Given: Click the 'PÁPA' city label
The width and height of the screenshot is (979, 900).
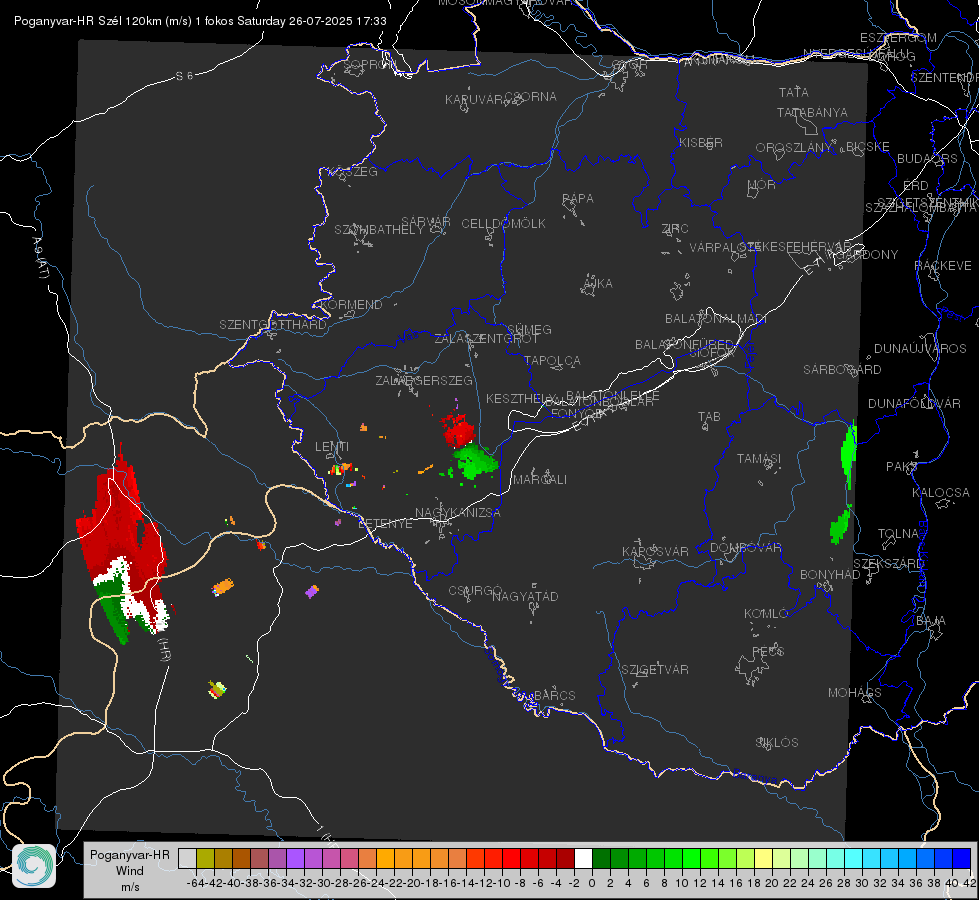Looking at the screenshot, I should tap(578, 199).
